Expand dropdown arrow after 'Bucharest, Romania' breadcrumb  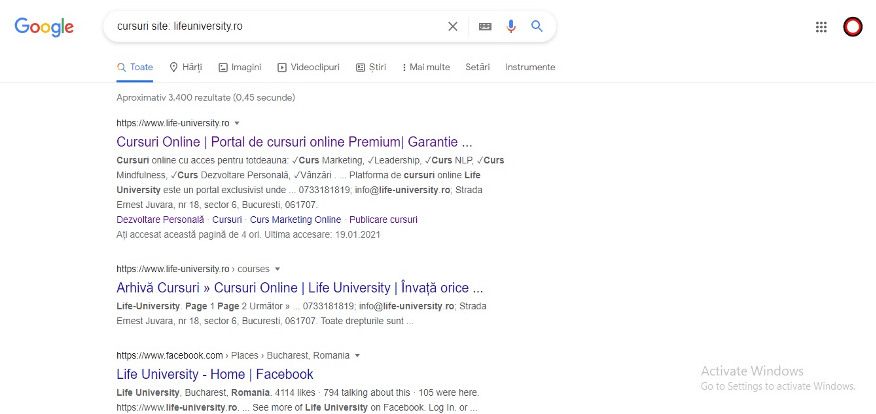pos(358,355)
